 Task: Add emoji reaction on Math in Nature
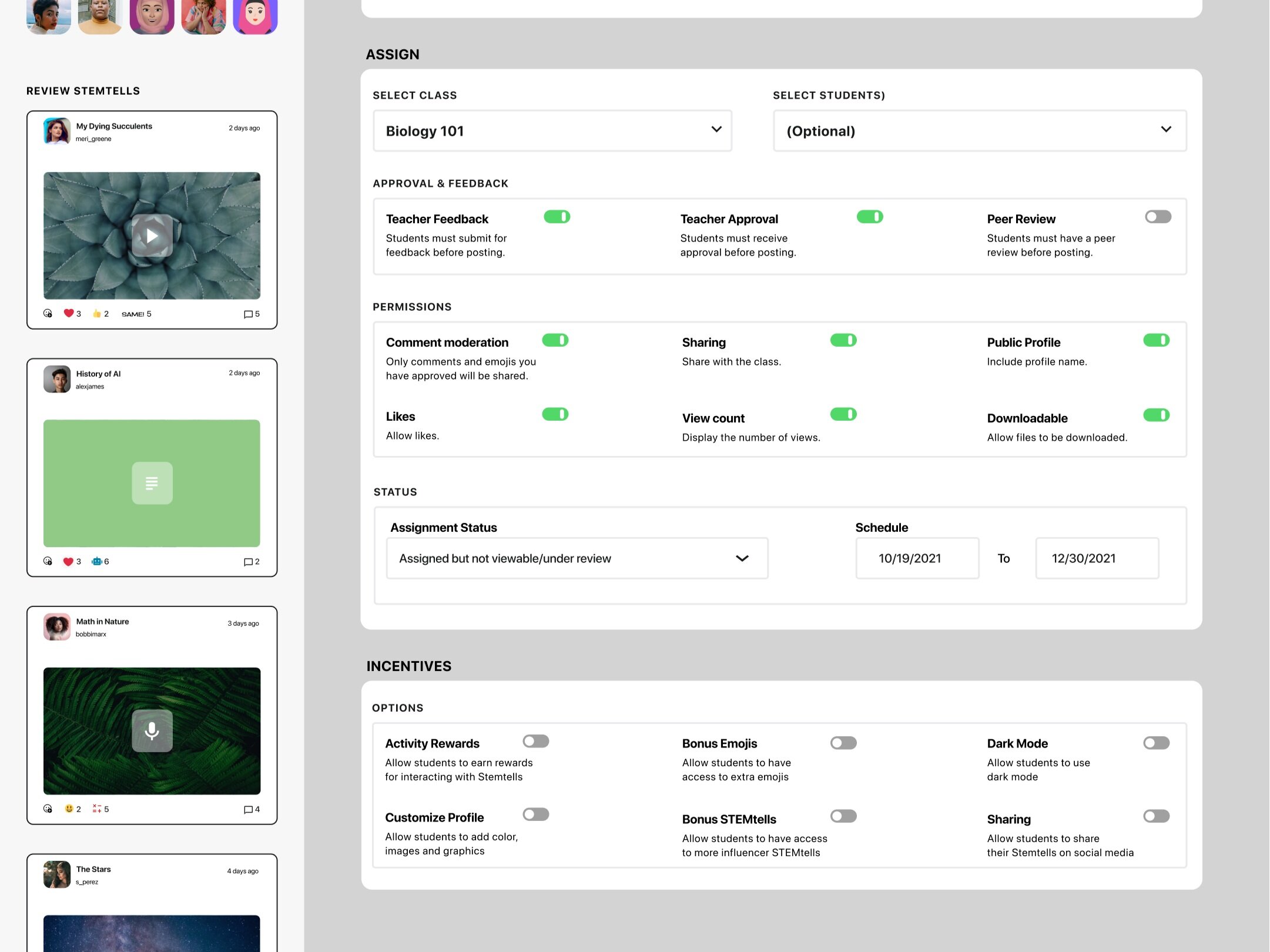pos(48,809)
